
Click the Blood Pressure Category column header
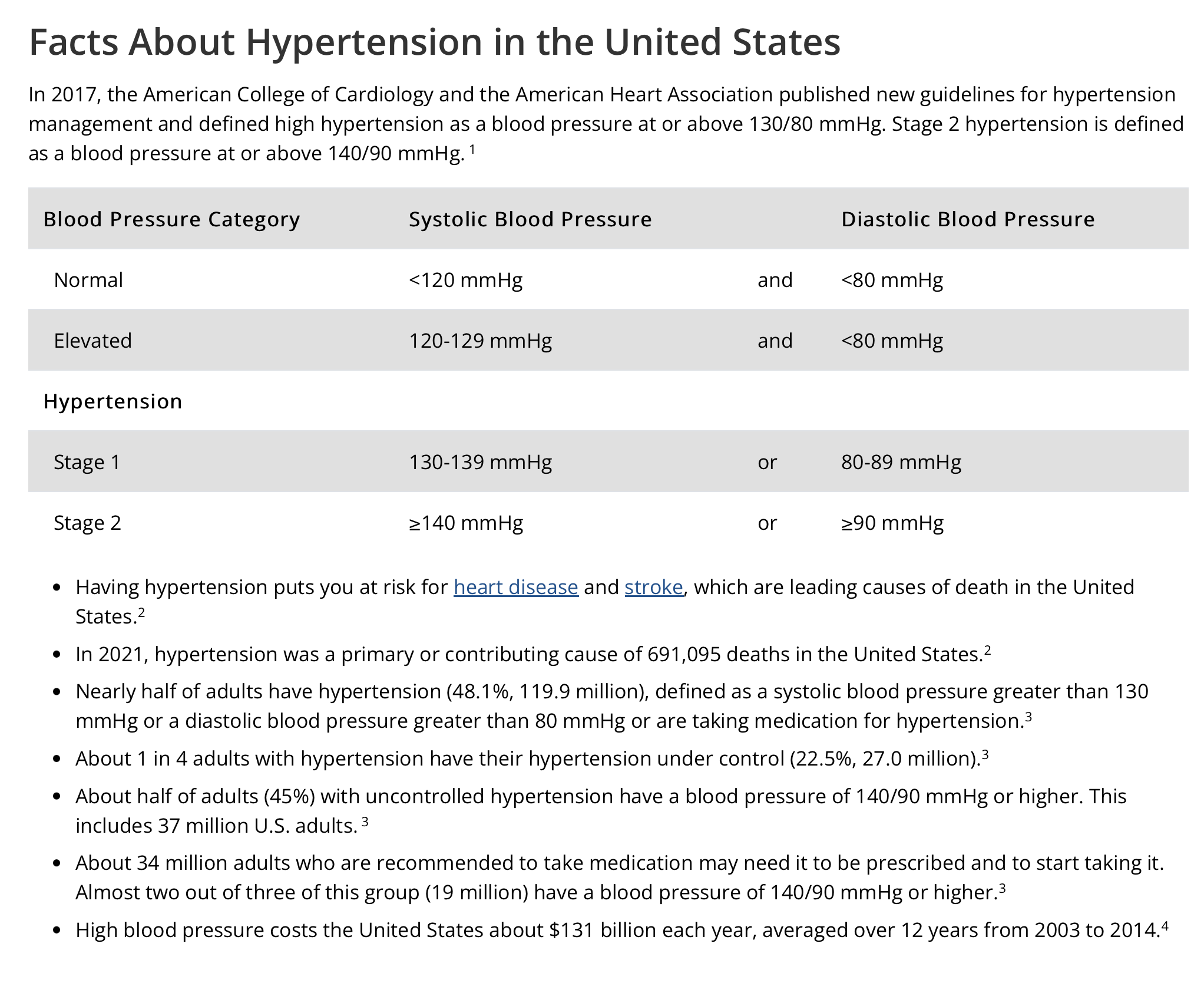[x=171, y=219]
